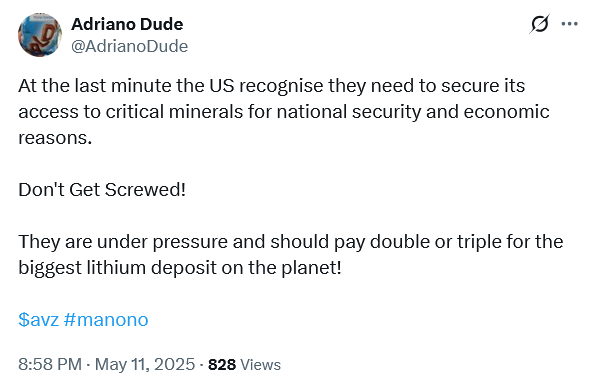
Task: Click the 828 view count number
Action: (x=222, y=364)
